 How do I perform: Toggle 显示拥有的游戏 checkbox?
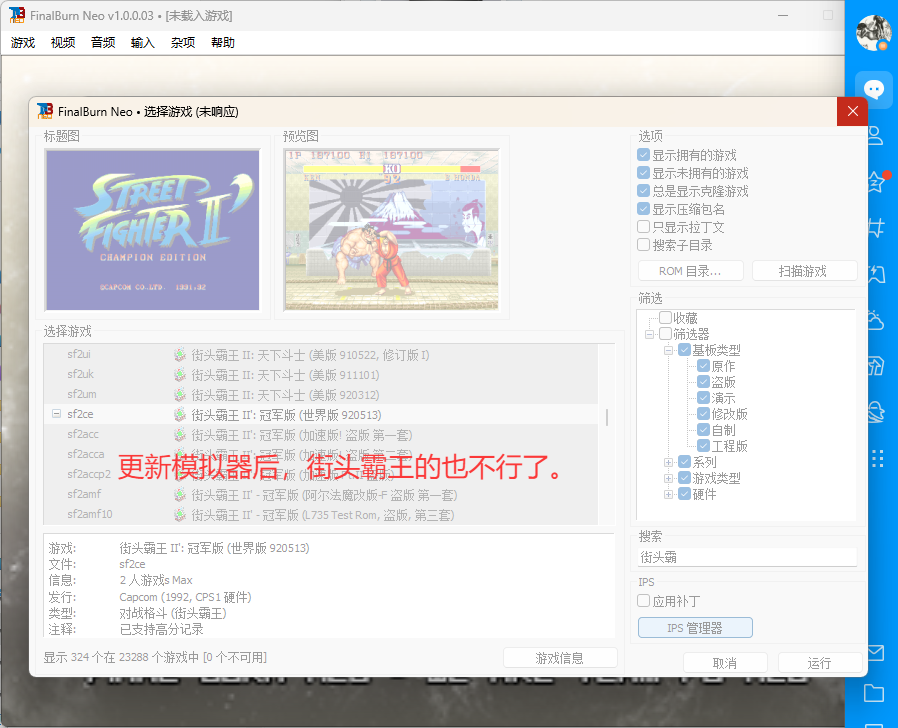tap(643, 155)
